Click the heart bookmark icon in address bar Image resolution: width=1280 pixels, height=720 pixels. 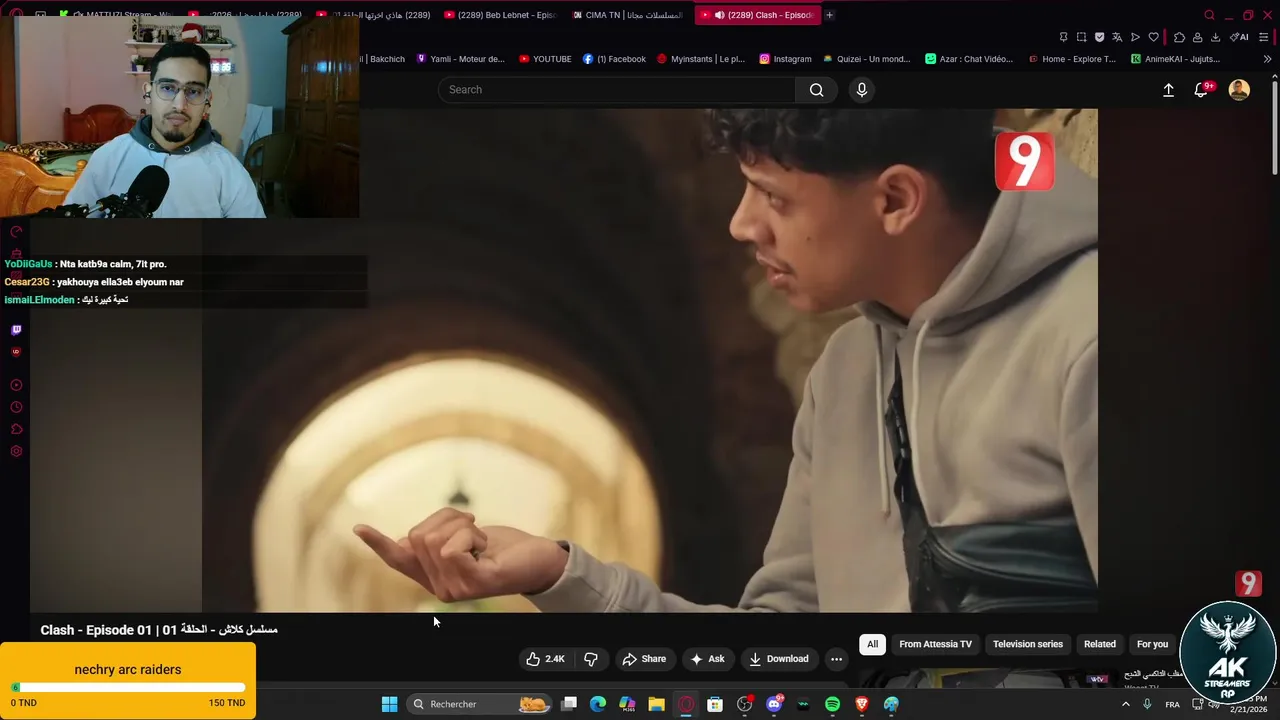[1153, 37]
